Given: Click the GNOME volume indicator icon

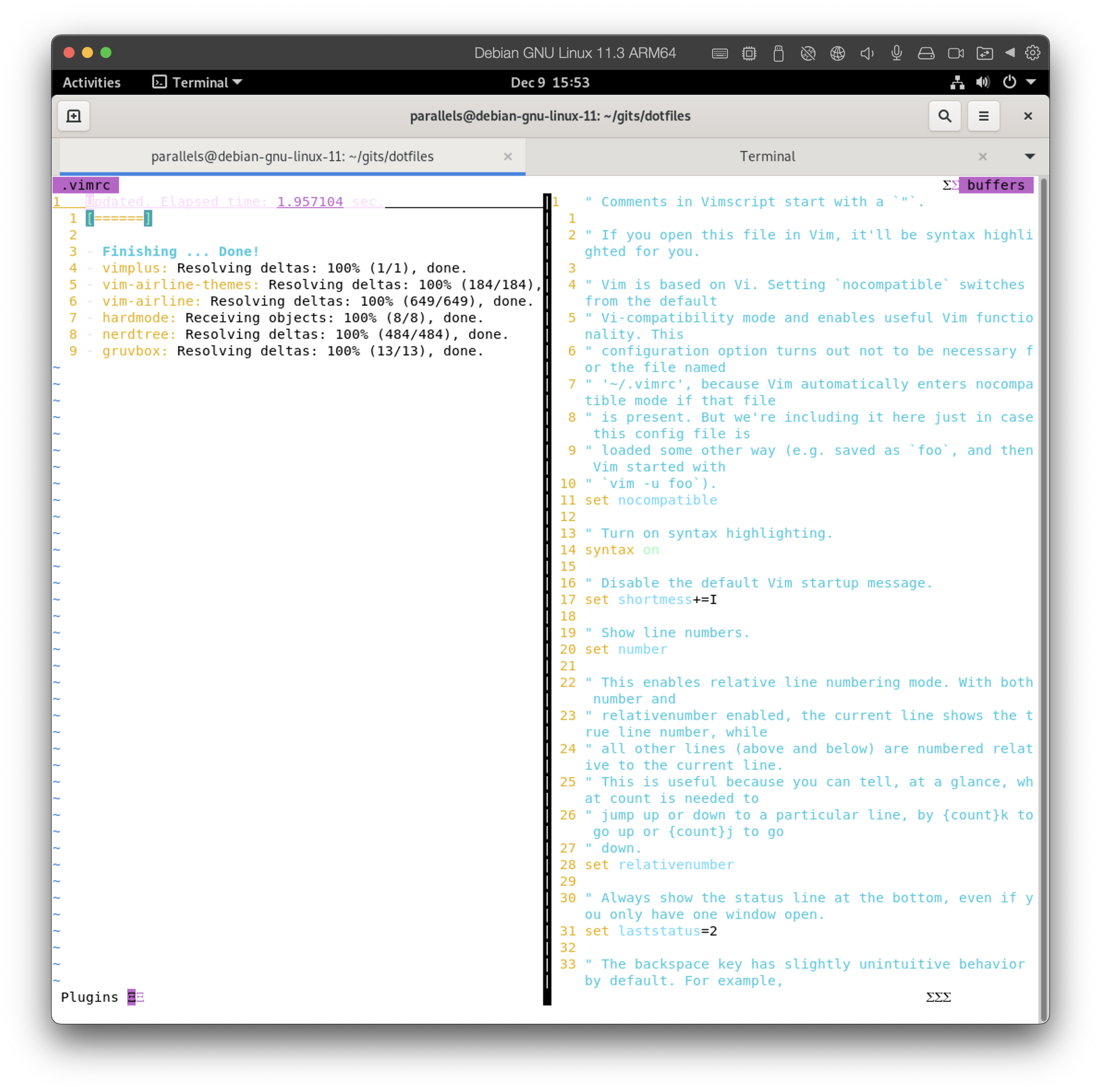Looking at the screenshot, I should [982, 83].
